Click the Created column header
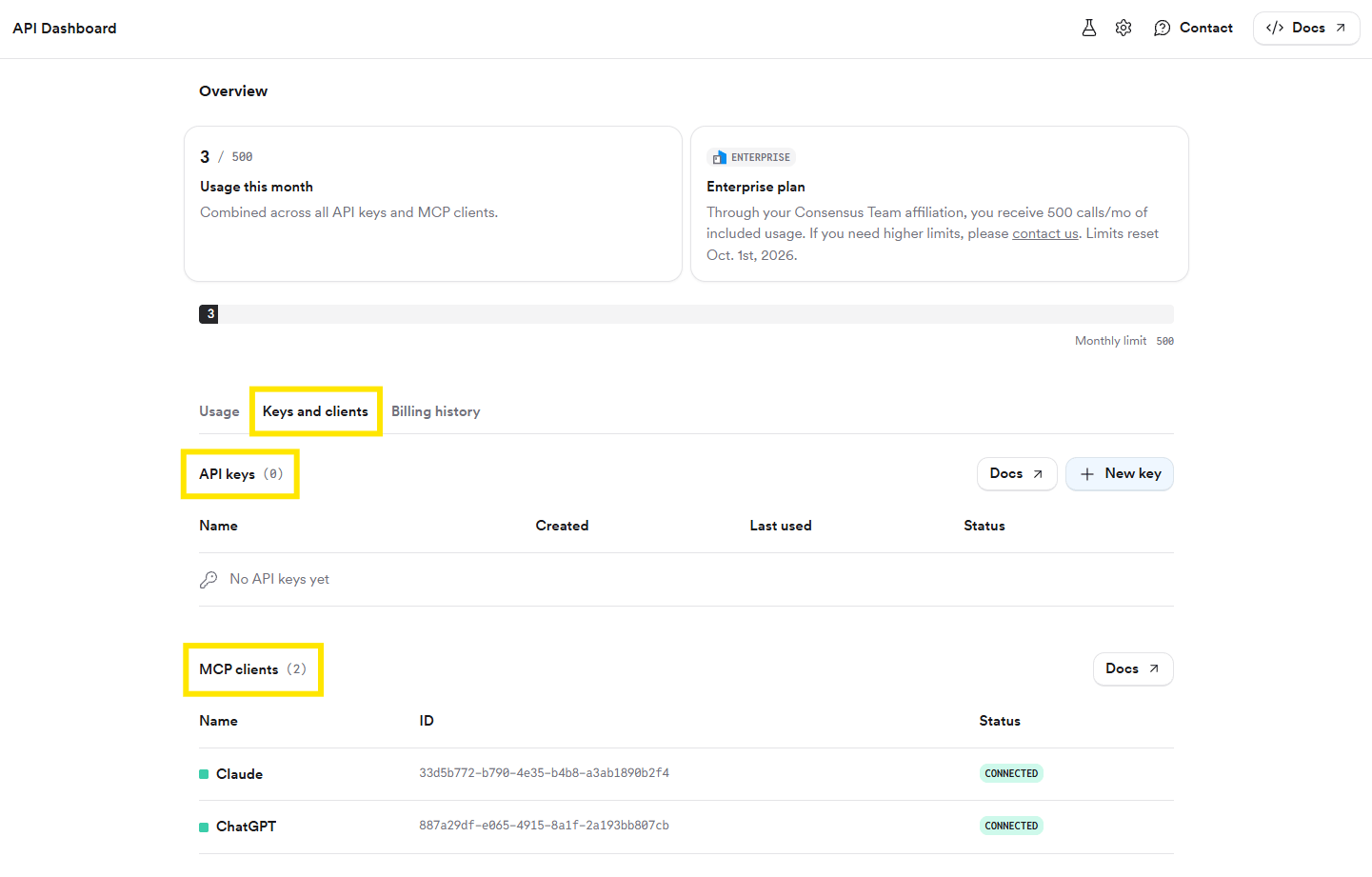 point(562,526)
